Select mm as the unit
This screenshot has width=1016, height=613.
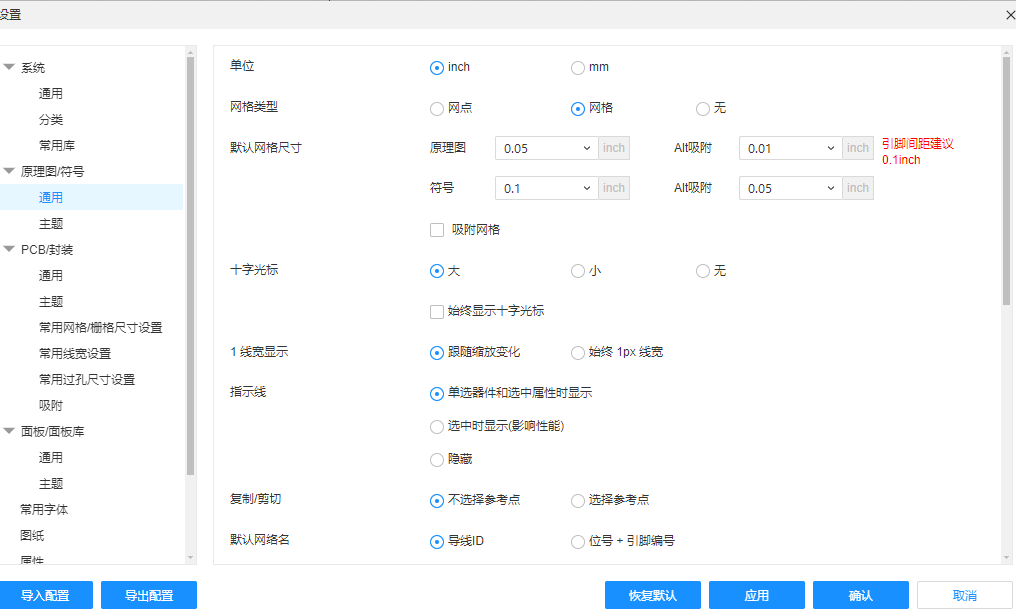tap(578, 68)
